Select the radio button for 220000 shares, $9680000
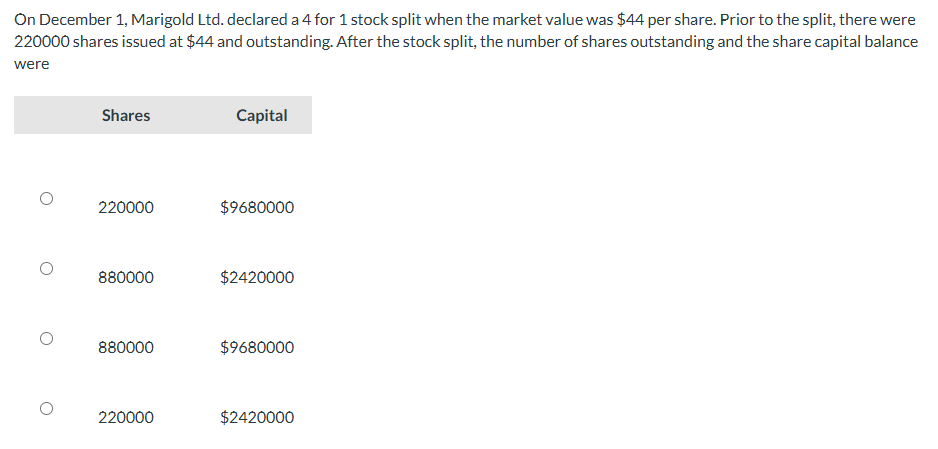The width and height of the screenshot is (938, 449). point(47,198)
